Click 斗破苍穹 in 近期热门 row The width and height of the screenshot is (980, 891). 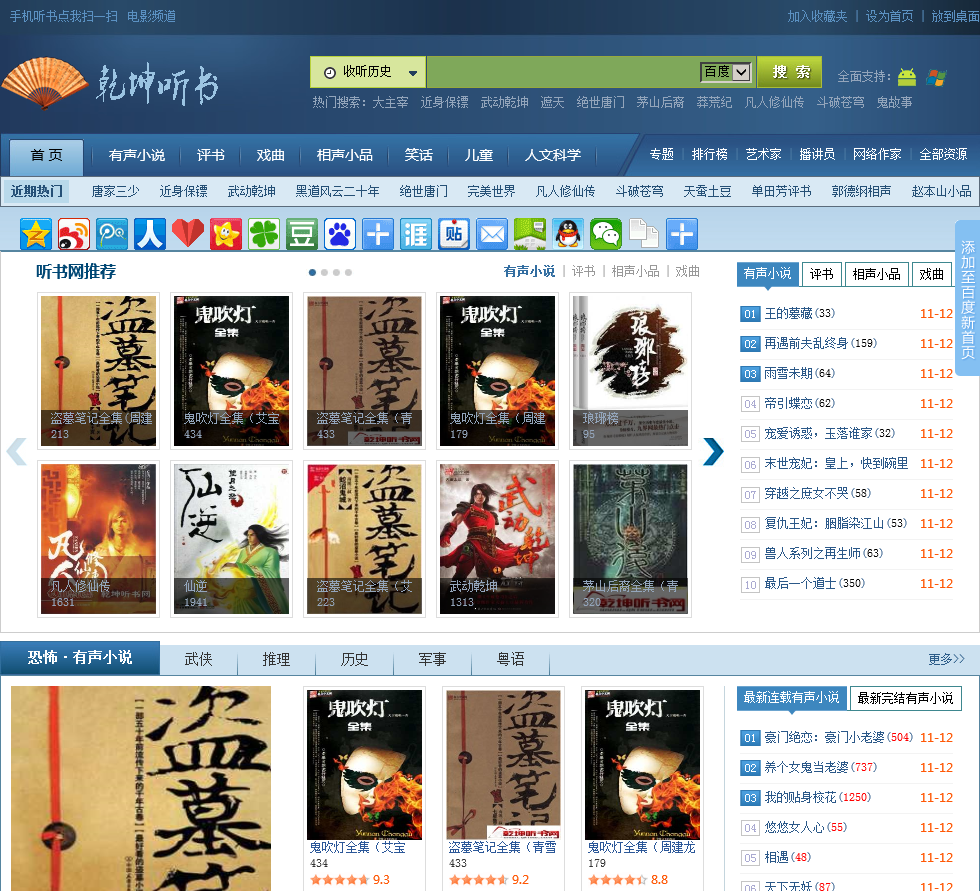639,191
